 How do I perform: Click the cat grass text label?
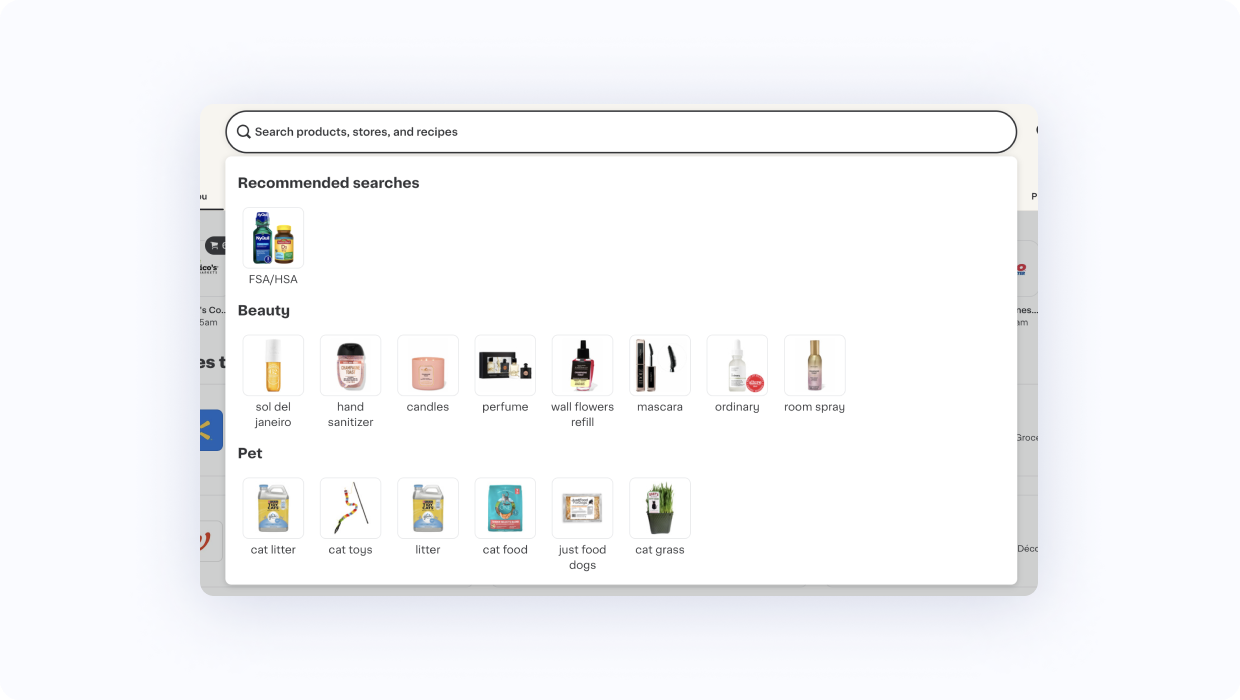[660, 550]
